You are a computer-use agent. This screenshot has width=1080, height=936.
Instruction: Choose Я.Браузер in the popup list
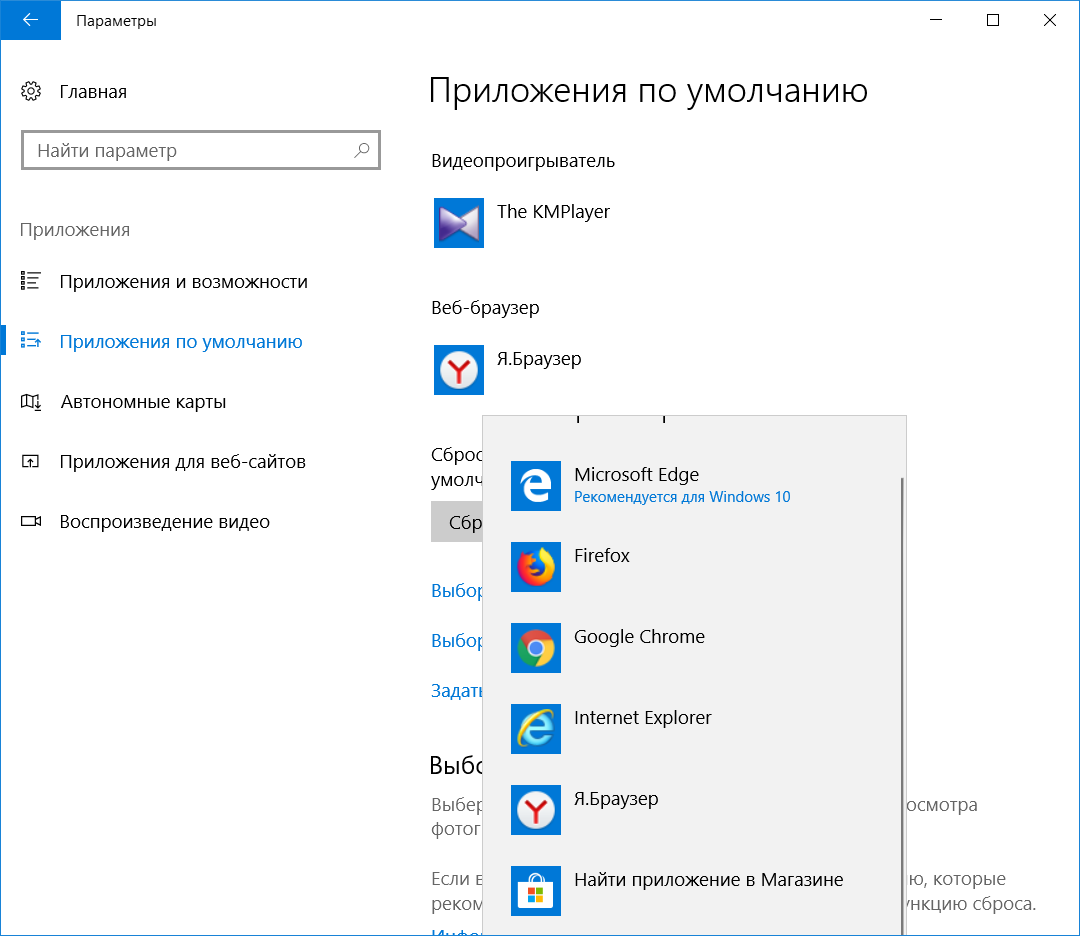coord(693,810)
